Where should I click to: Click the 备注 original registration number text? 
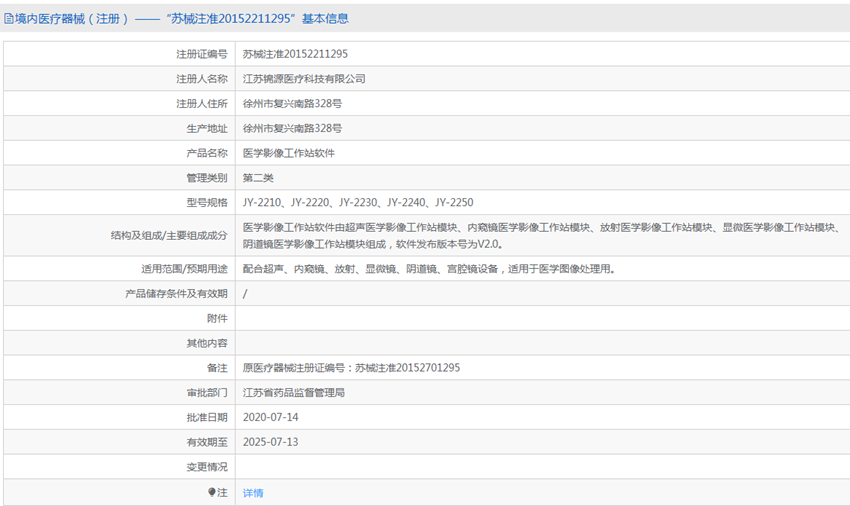351,368
